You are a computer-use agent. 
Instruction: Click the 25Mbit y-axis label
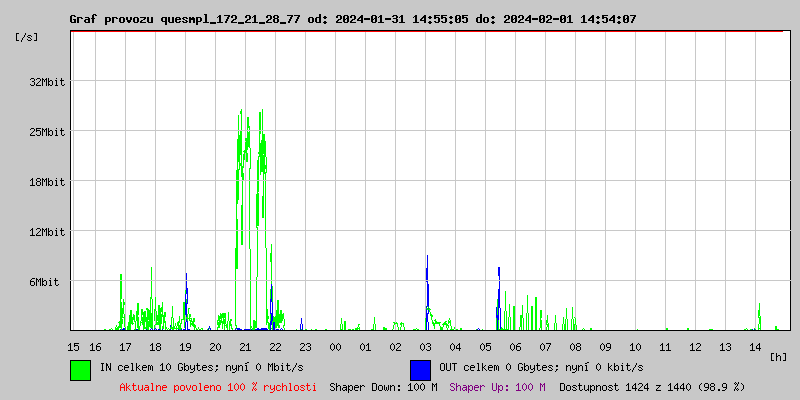(x=47, y=132)
